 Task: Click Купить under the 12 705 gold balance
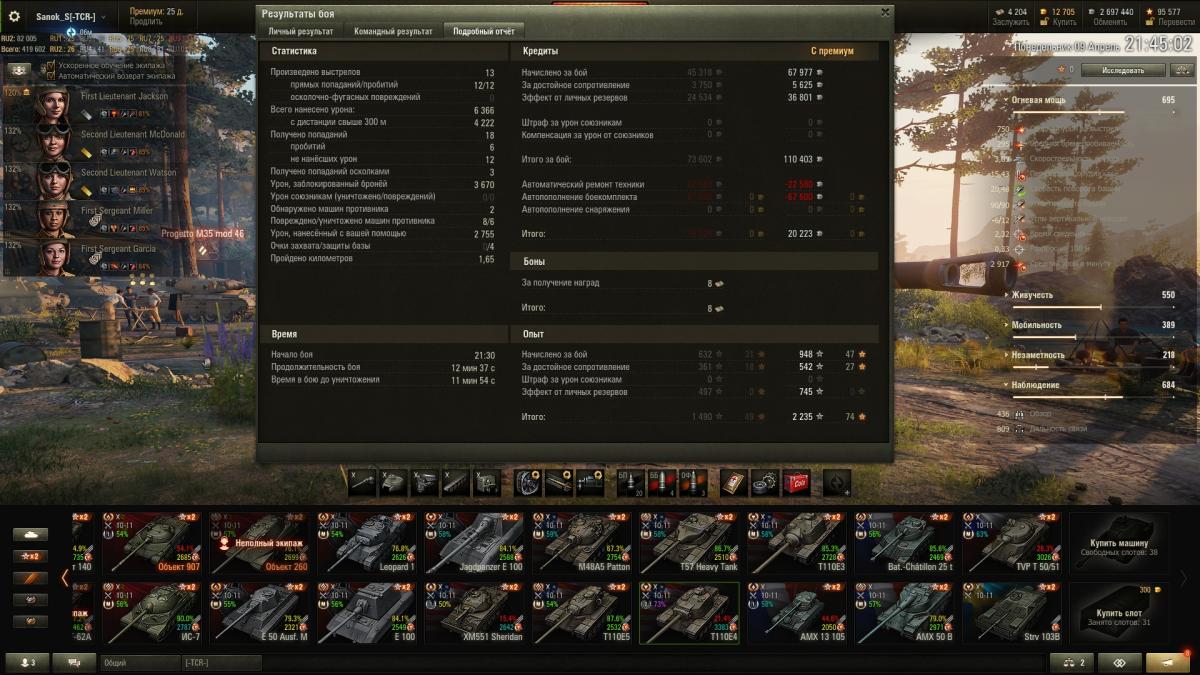click(1064, 22)
